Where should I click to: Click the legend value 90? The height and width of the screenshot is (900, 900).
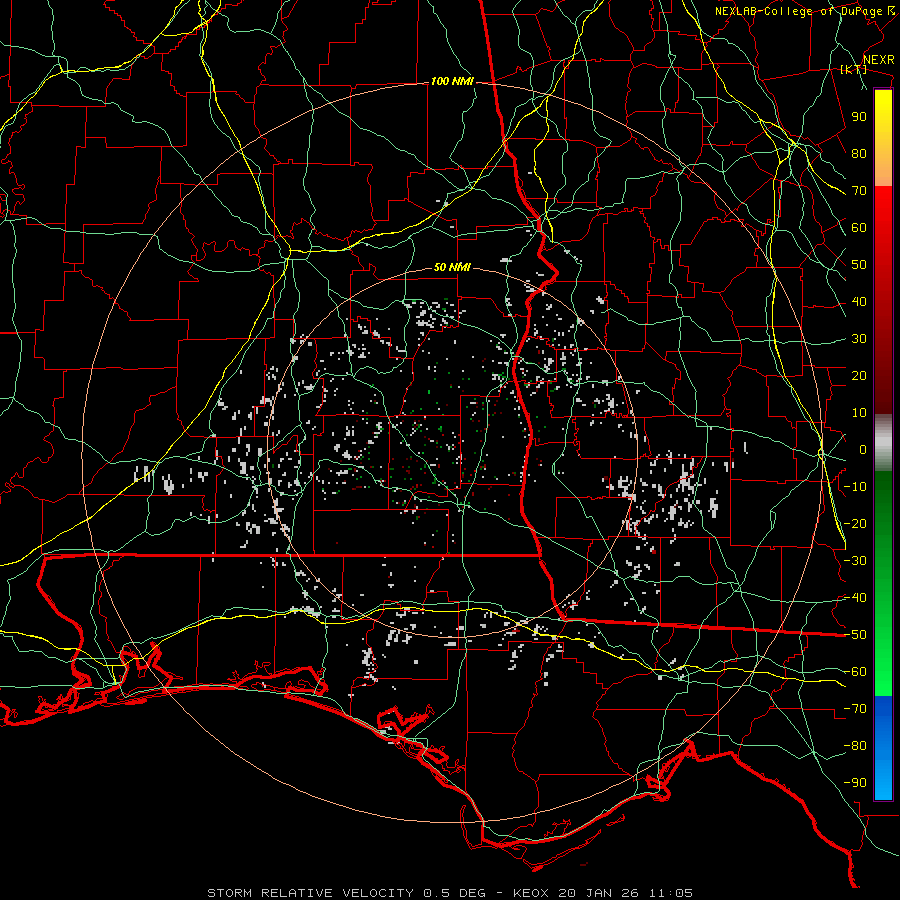(859, 117)
